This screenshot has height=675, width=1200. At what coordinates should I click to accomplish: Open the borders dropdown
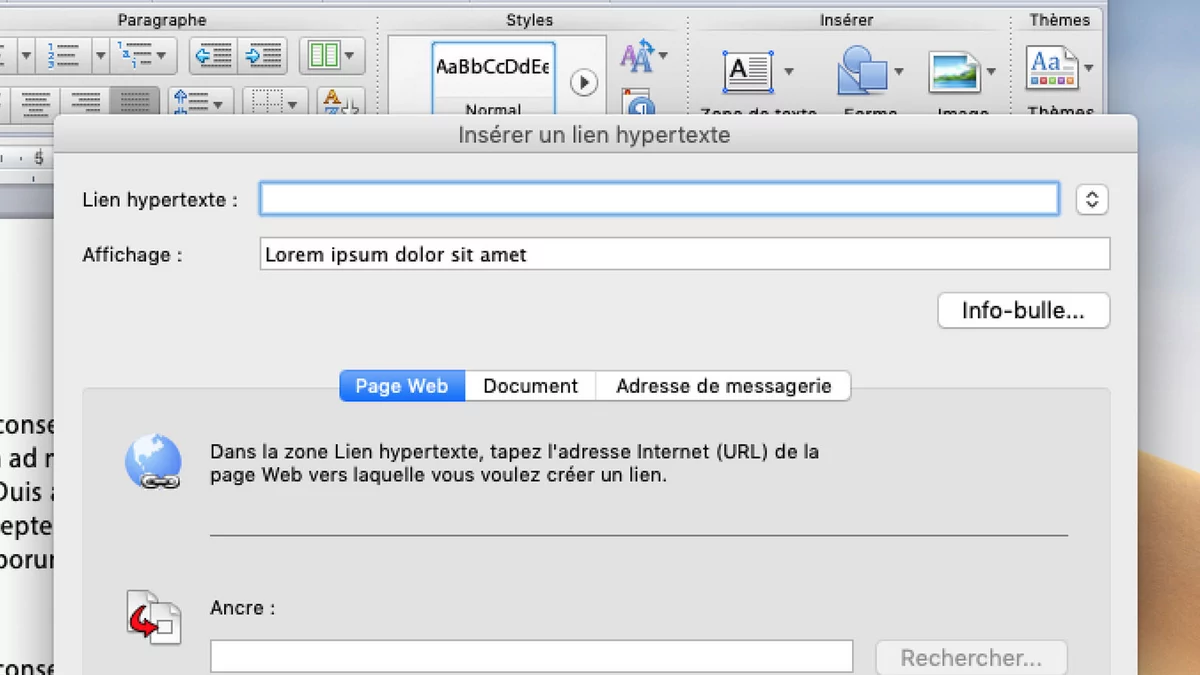(274, 103)
